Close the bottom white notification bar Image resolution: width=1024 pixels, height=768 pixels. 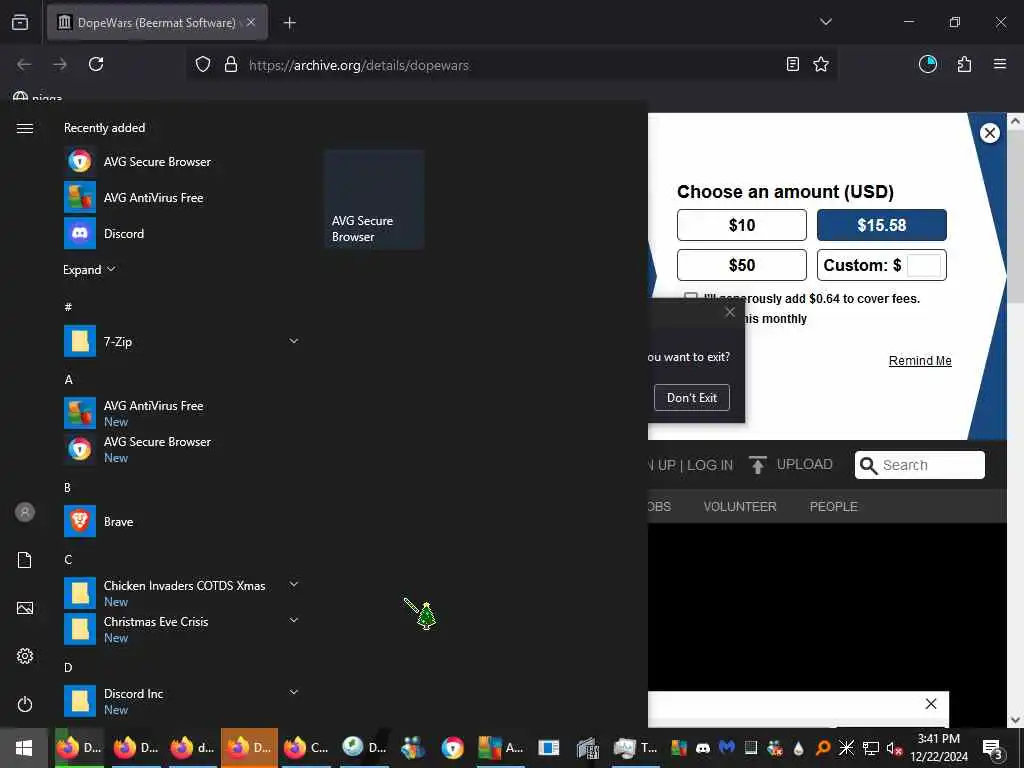(x=931, y=703)
